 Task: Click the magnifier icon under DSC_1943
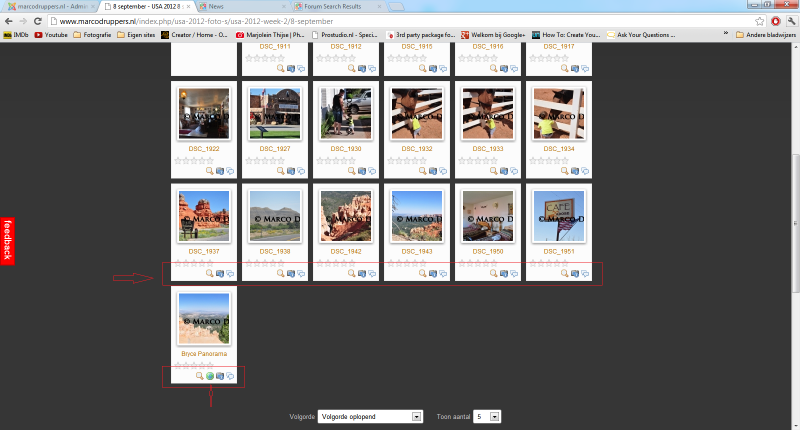point(422,273)
